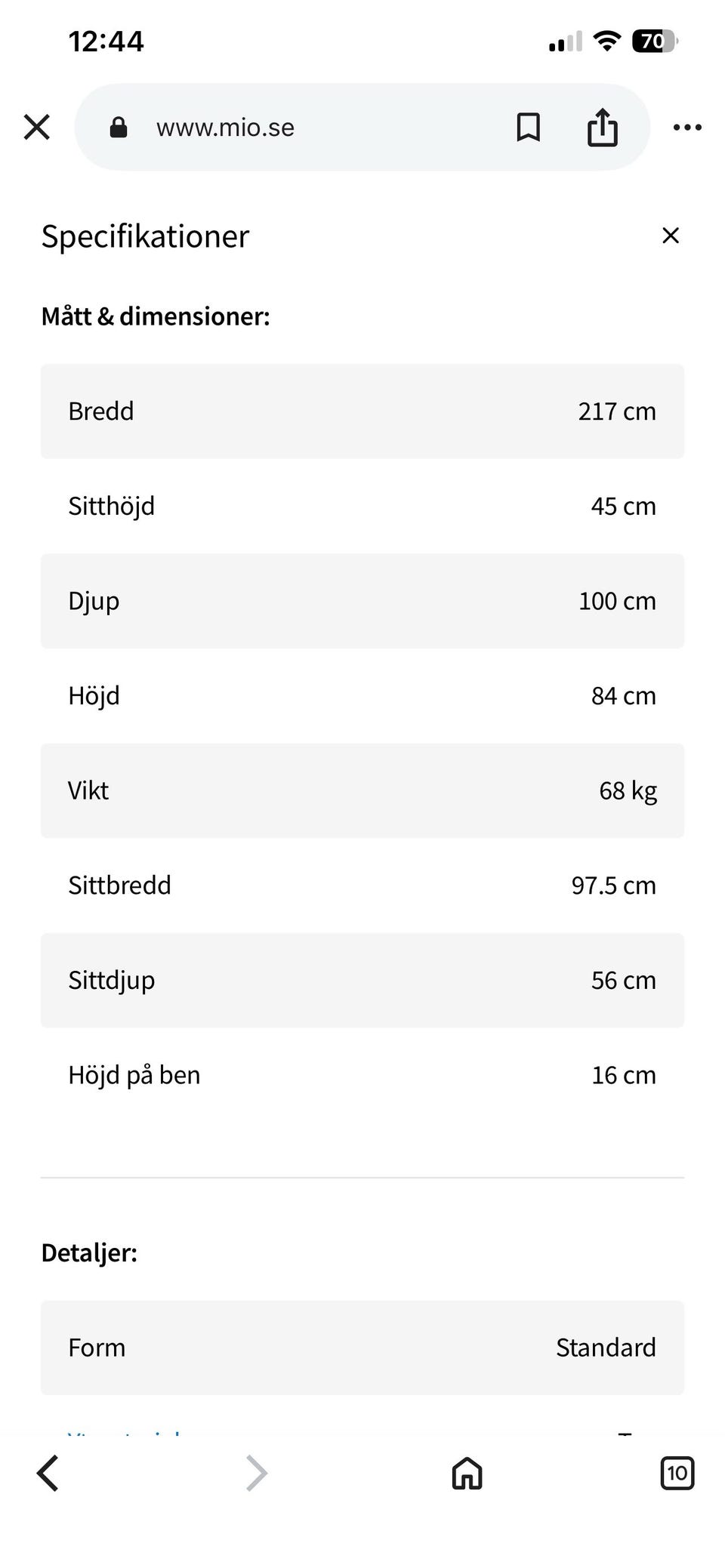Go to the browser home icon
725x1568 pixels.
tap(467, 1473)
